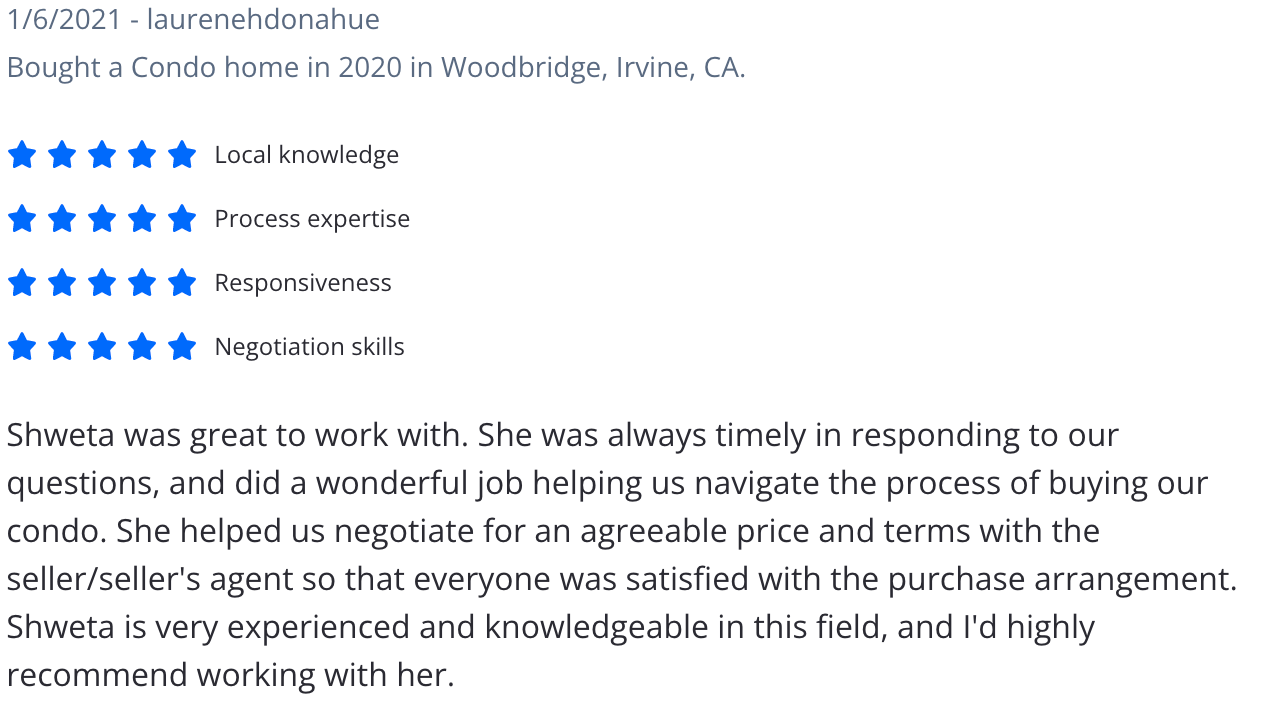Click the fourth star of Negotiation skills

[142, 347]
